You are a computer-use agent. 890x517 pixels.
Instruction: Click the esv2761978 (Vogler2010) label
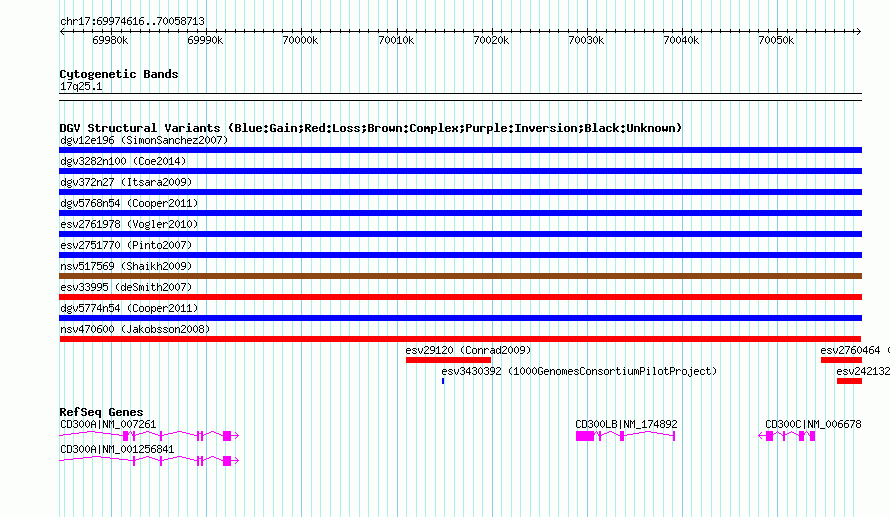point(129,224)
